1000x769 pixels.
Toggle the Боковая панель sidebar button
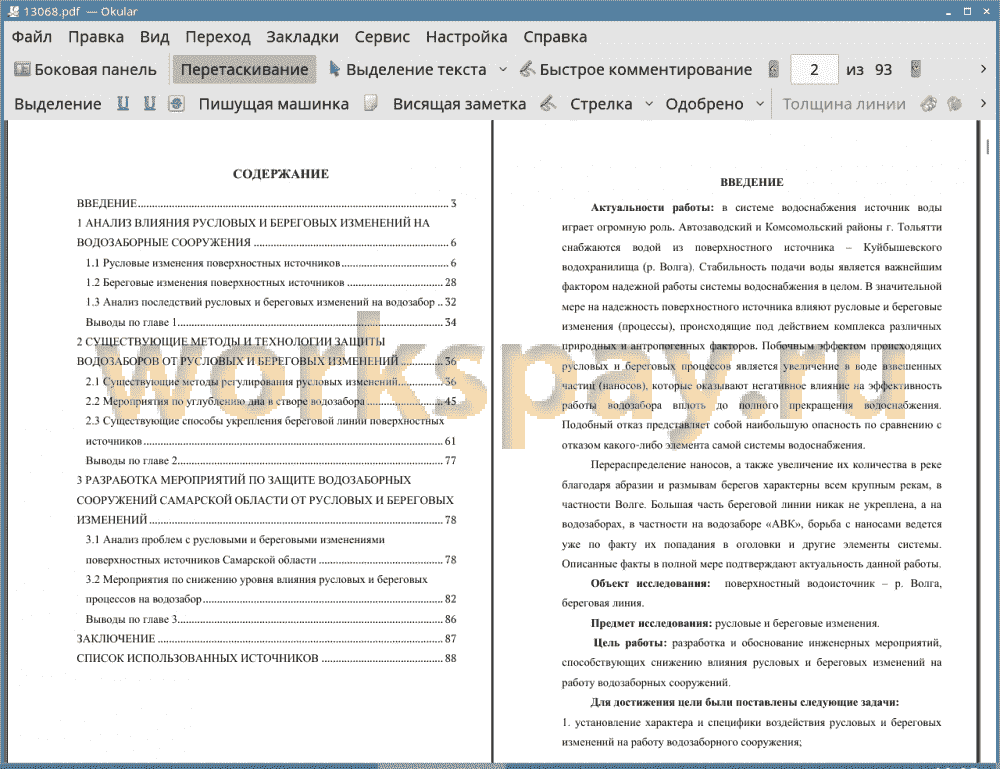tap(85, 70)
